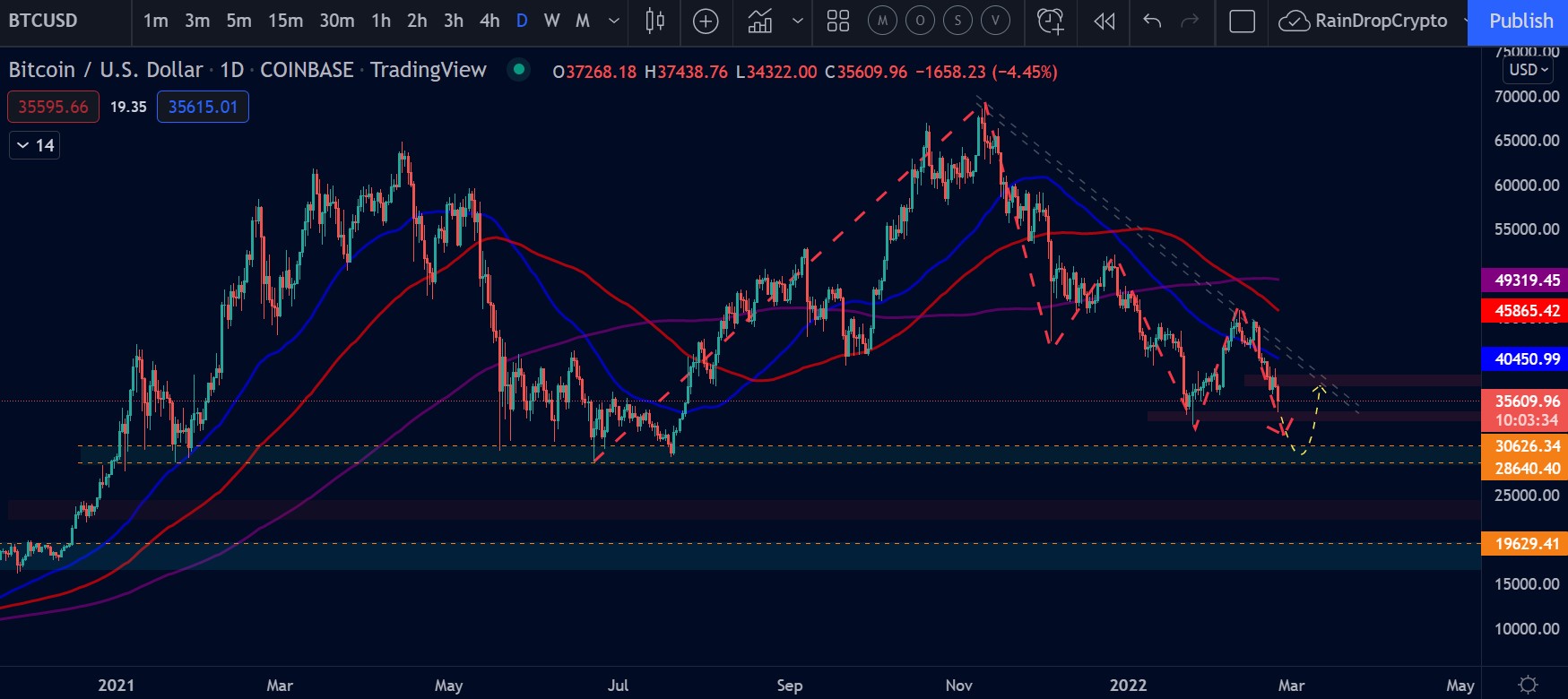Viewport: 1568px width, 699px height.
Task: Click the blue Publish button
Action: (x=1520, y=21)
